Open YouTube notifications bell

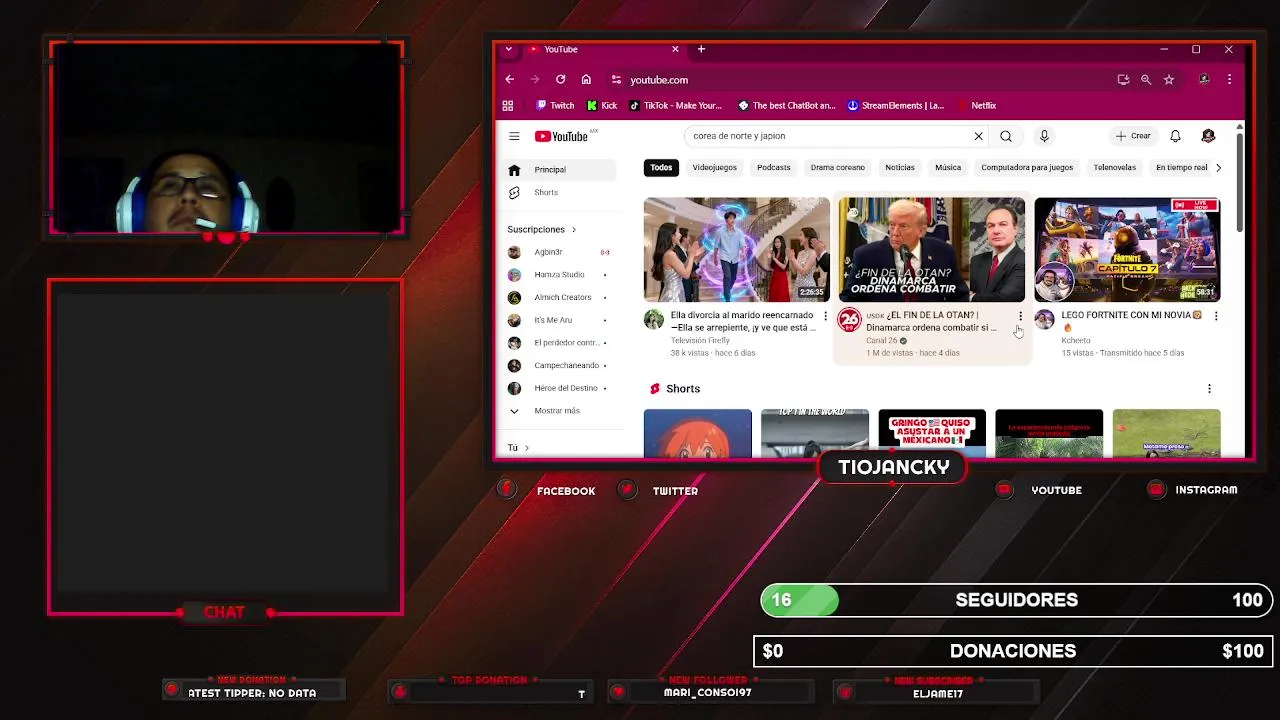click(x=1176, y=136)
